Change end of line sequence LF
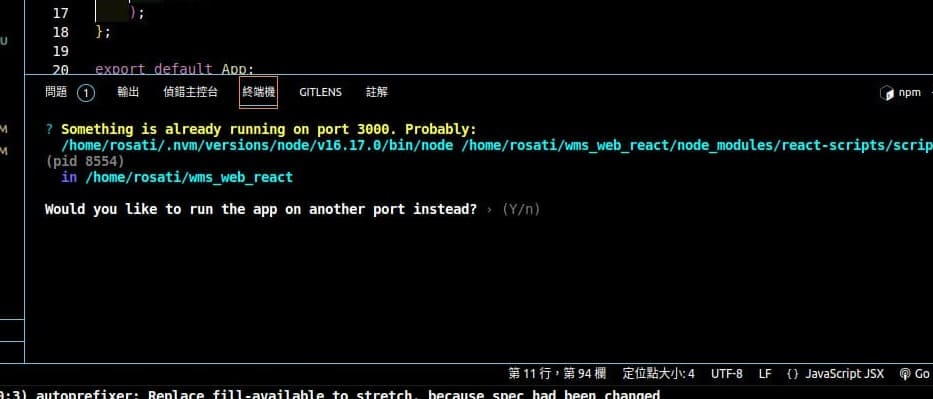The width and height of the screenshot is (933, 399). click(765, 374)
